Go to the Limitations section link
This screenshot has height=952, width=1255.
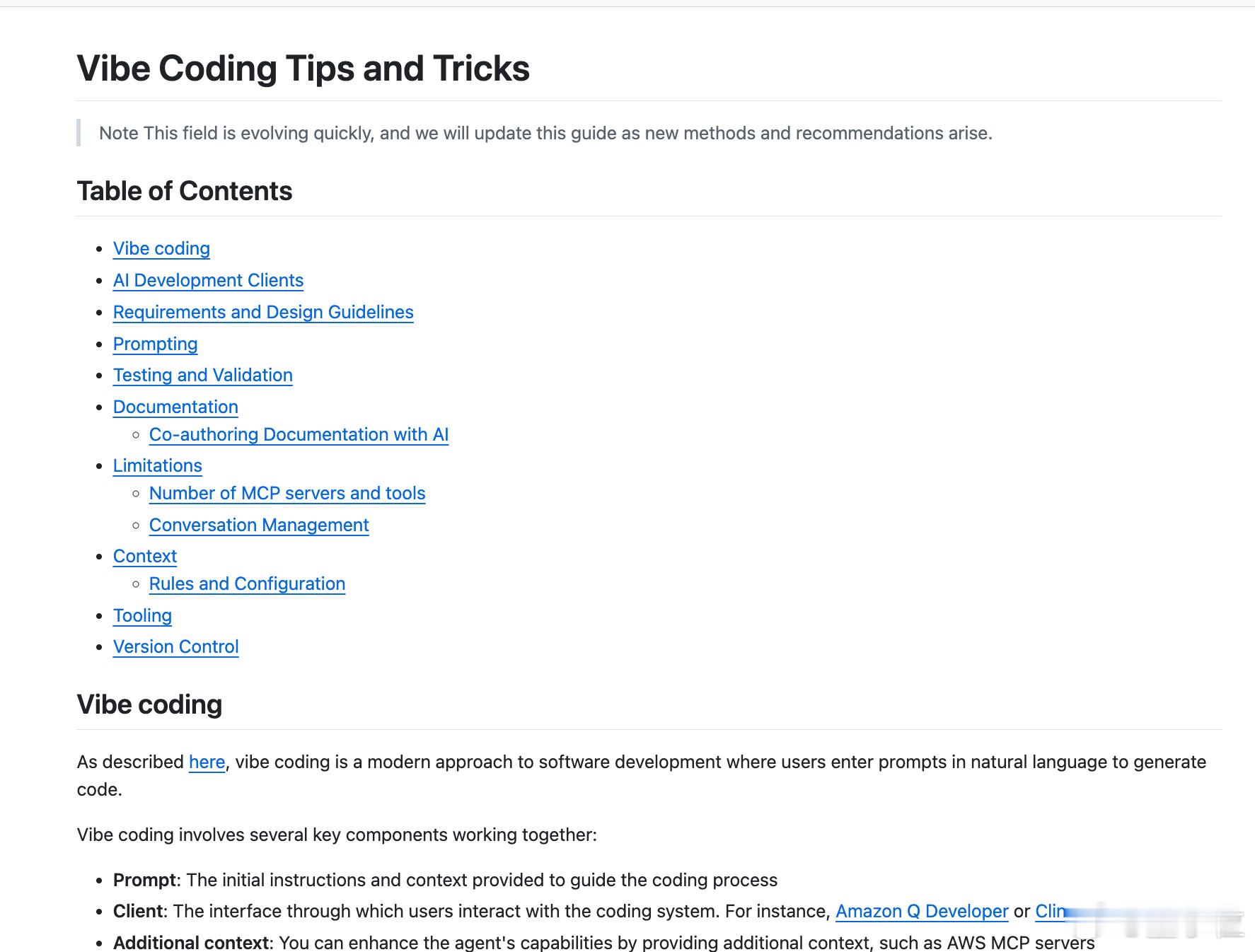[x=158, y=466]
